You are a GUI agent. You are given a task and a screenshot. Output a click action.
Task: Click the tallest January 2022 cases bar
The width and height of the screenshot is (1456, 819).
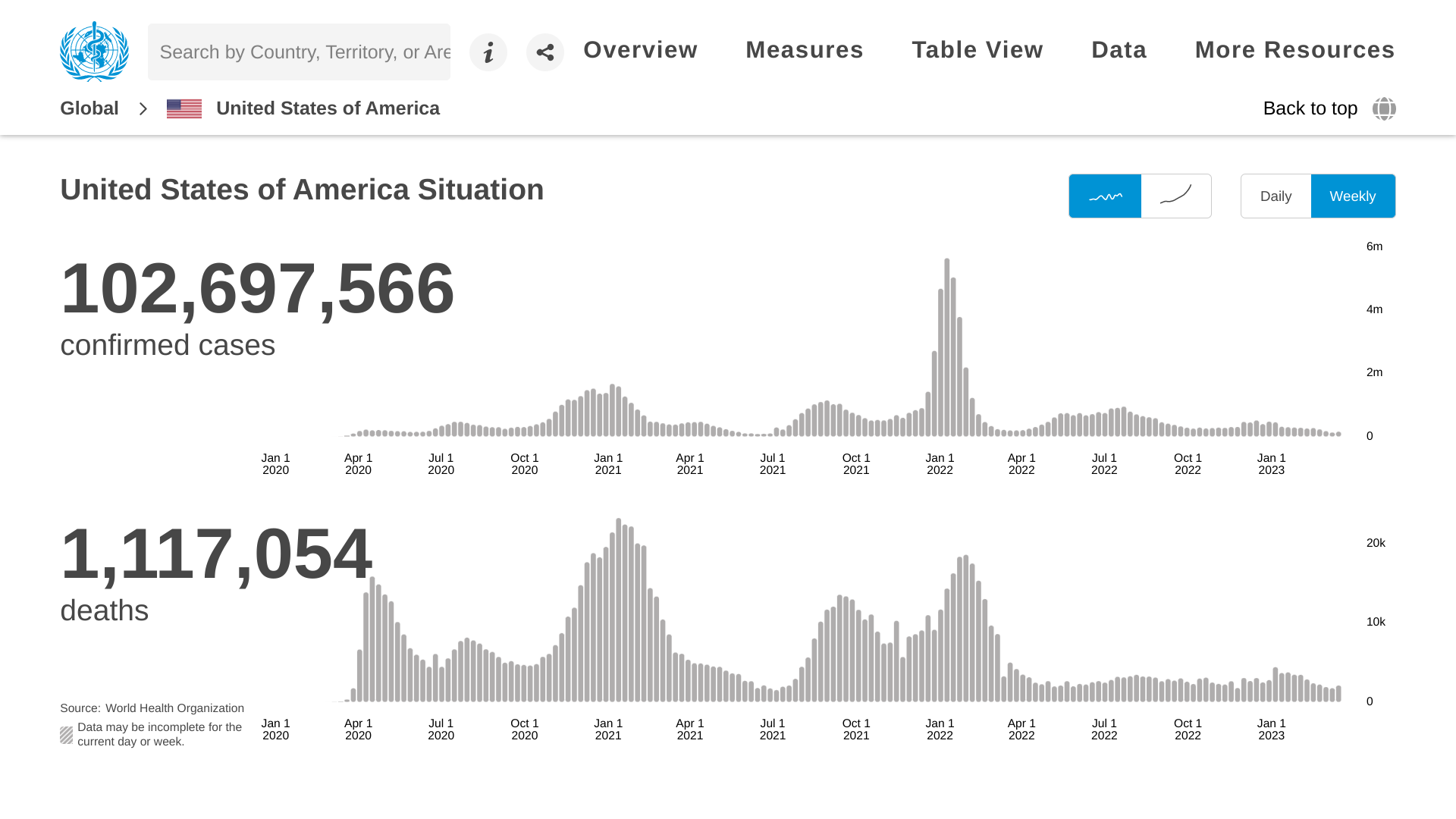pos(947,347)
